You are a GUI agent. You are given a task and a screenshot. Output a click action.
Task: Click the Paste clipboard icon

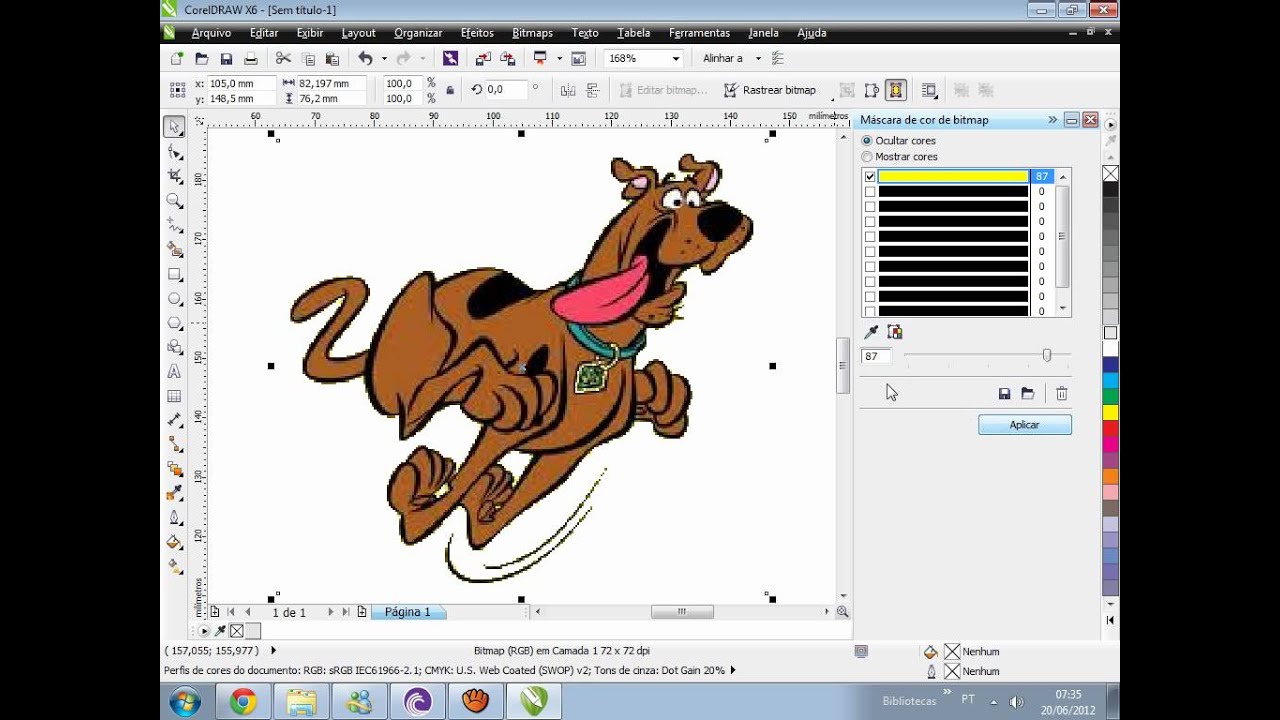coord(332,59)
